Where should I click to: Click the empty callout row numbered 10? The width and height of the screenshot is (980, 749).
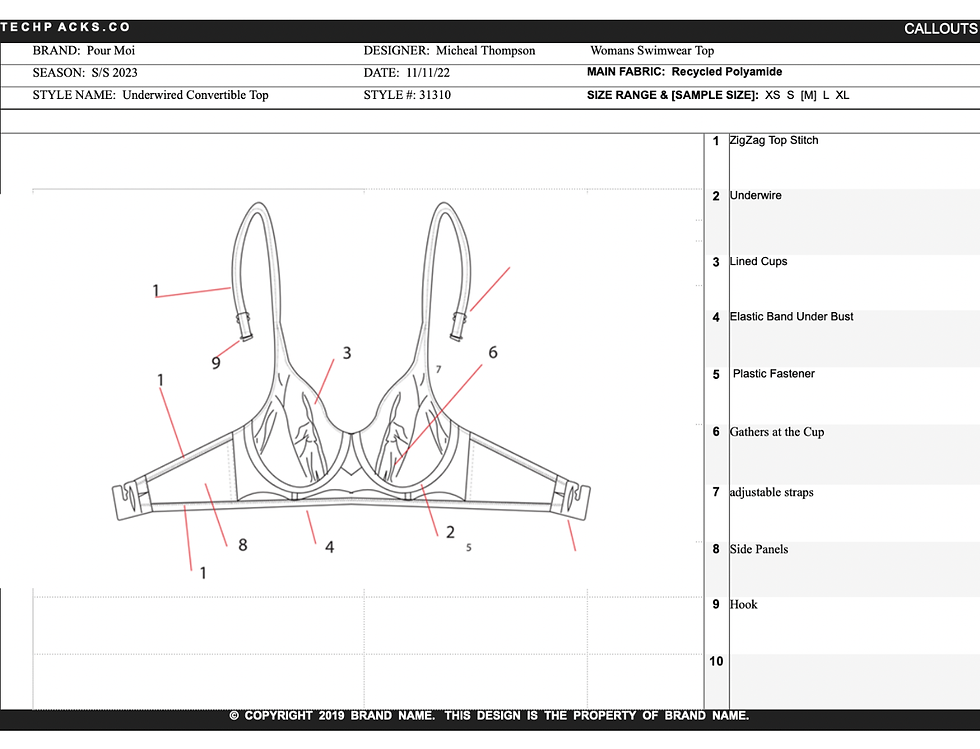[842, 681]
